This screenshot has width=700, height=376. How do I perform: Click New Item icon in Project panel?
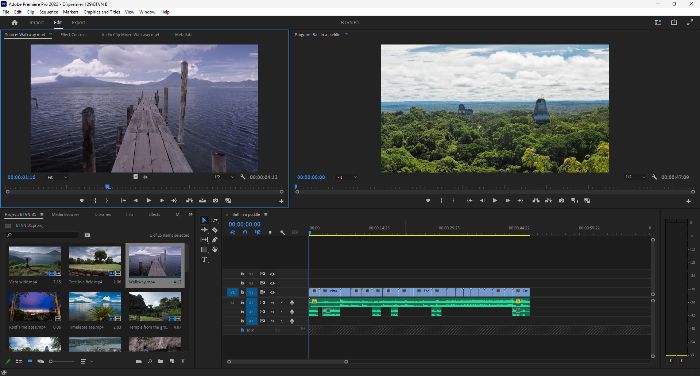click(172, 361)
